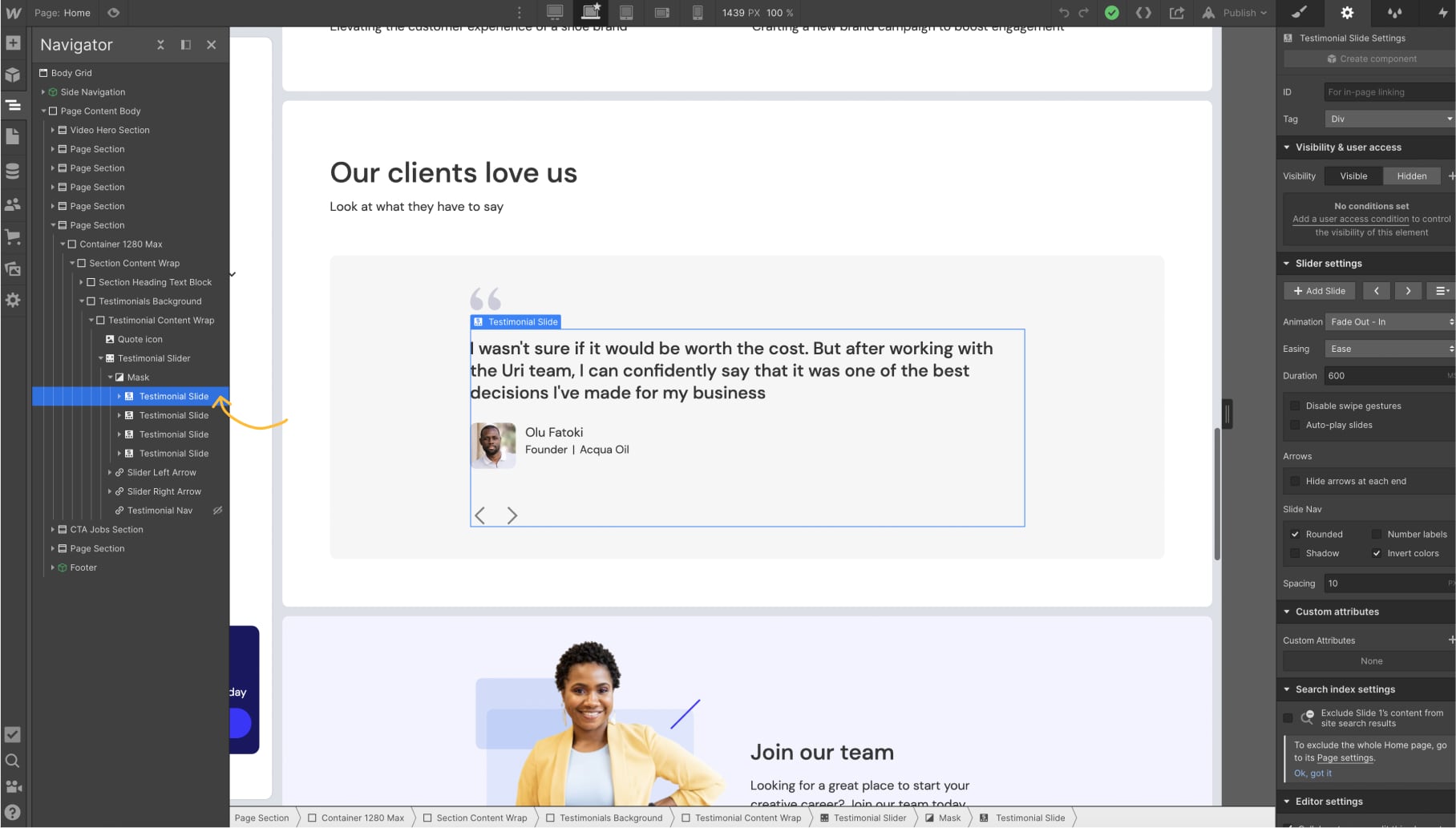
Task: Click the ID for in-page linking field
Action: tap(1389, 93)
